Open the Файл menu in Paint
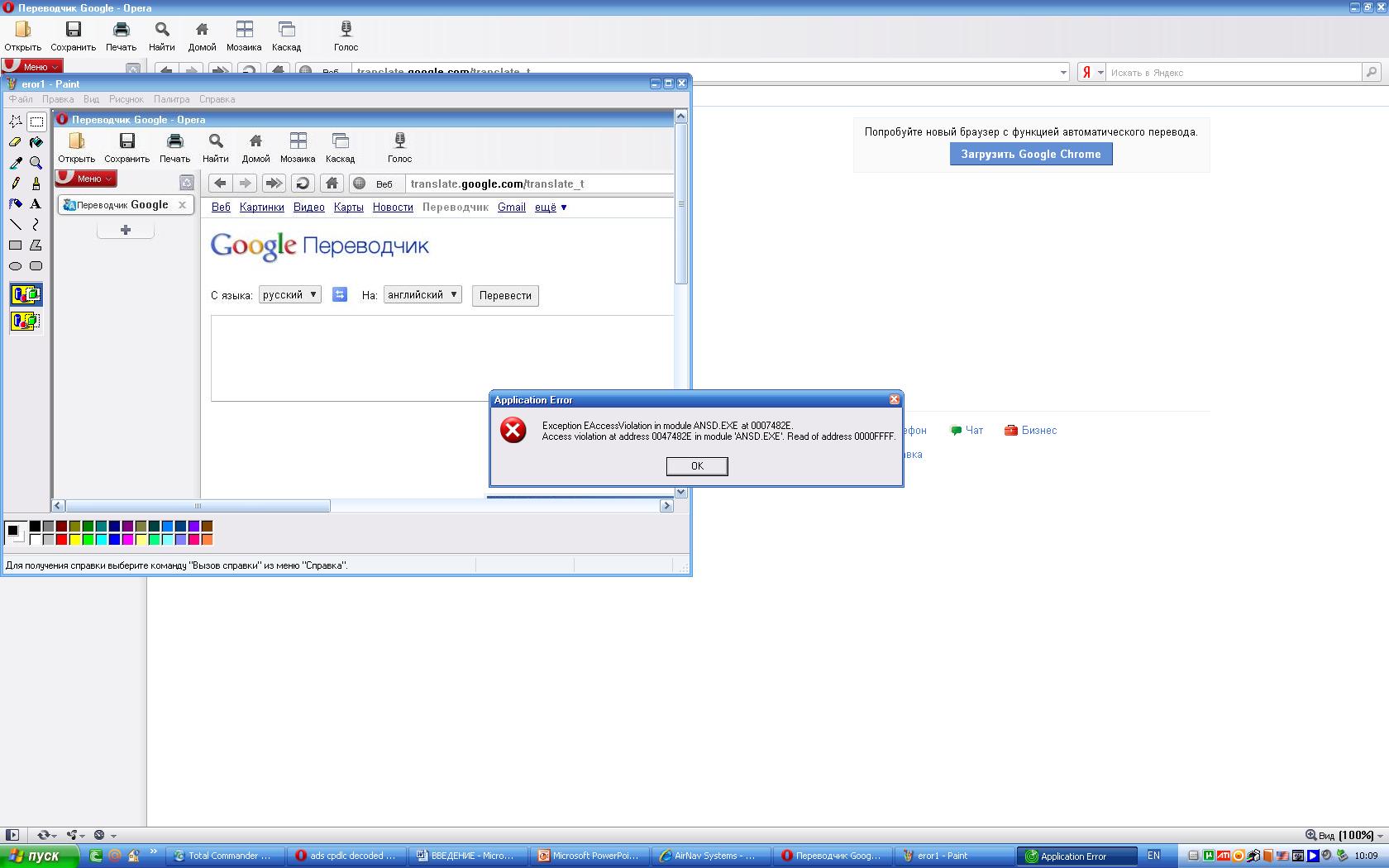 pyautogui.click(x=21, y=99)
